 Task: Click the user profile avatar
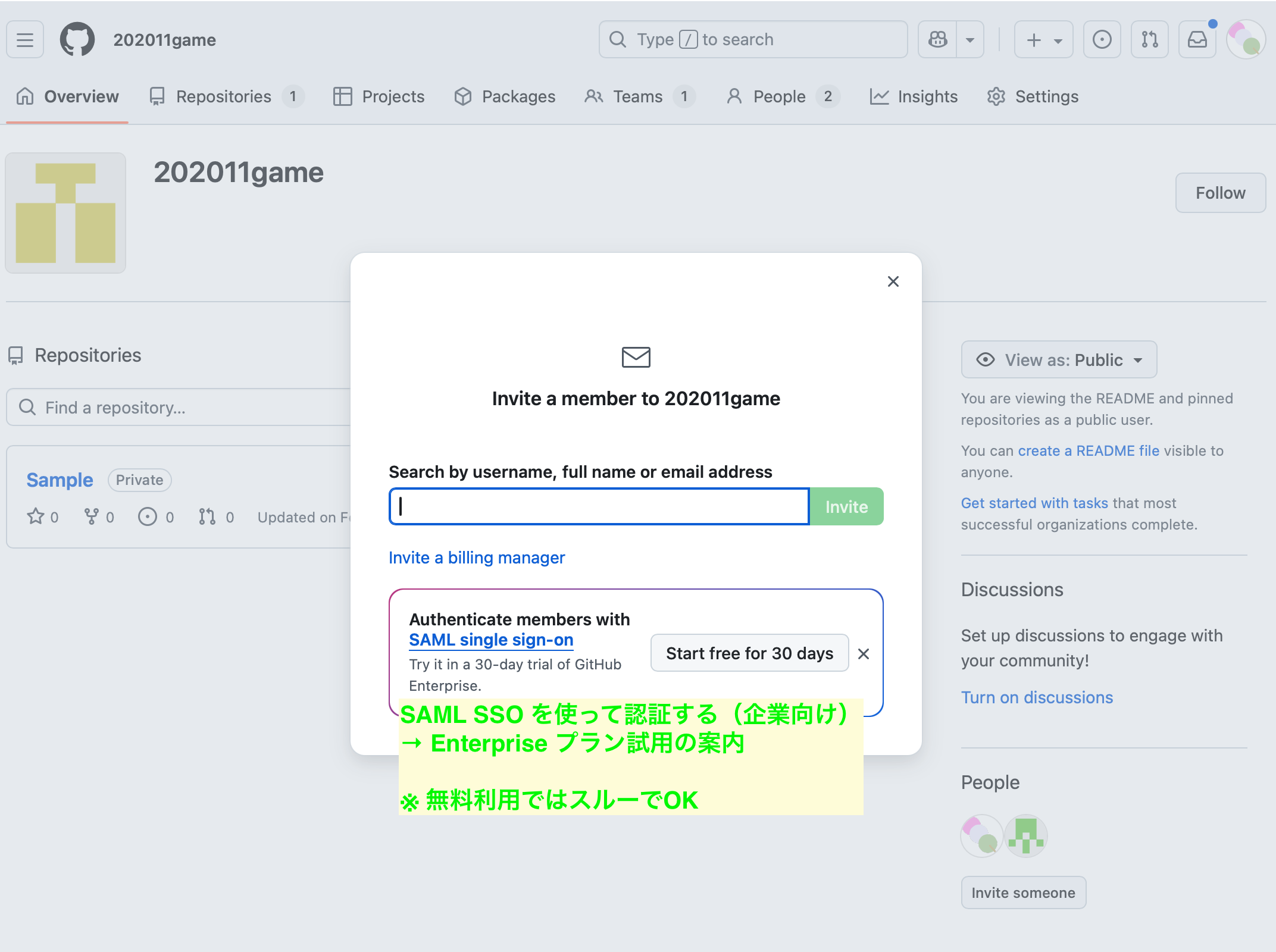tap(1246, 40)
